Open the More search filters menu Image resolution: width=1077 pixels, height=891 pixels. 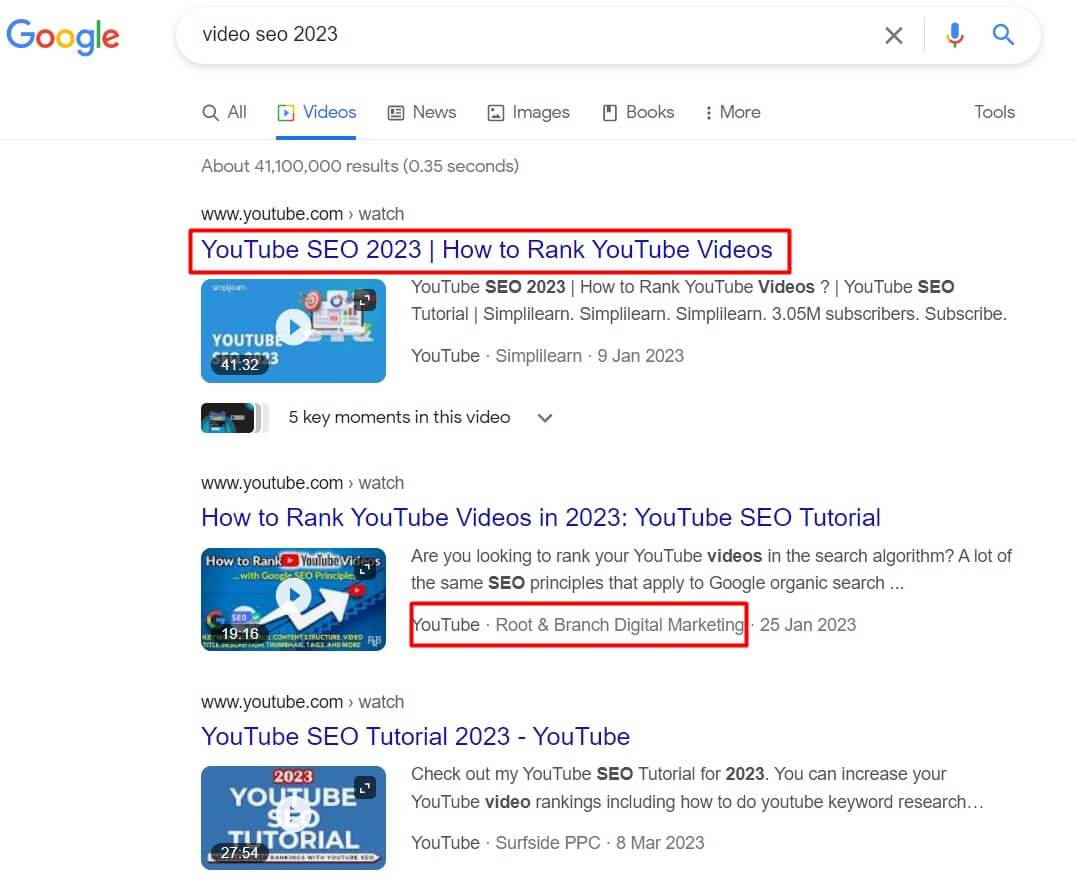(732, 112)
